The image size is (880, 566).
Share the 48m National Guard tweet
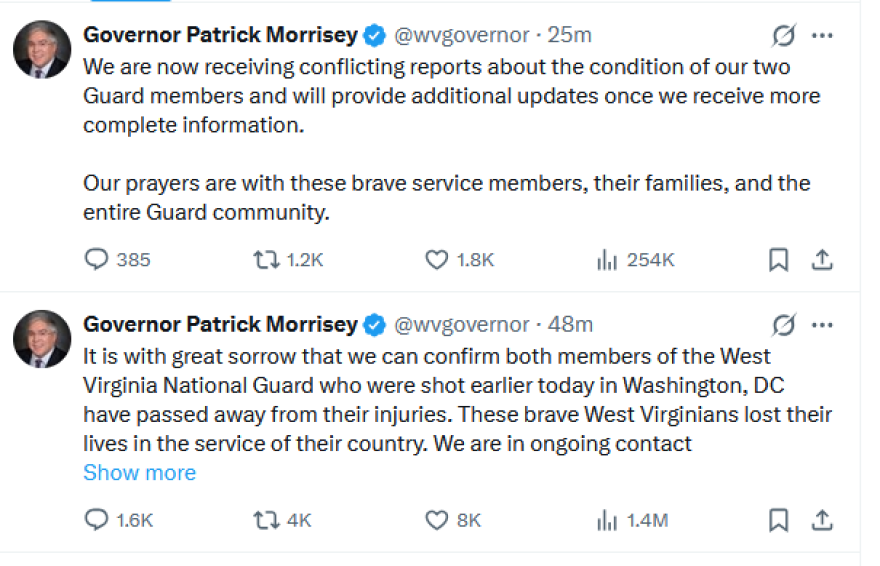pyautogui.click(x=821, y=520)
